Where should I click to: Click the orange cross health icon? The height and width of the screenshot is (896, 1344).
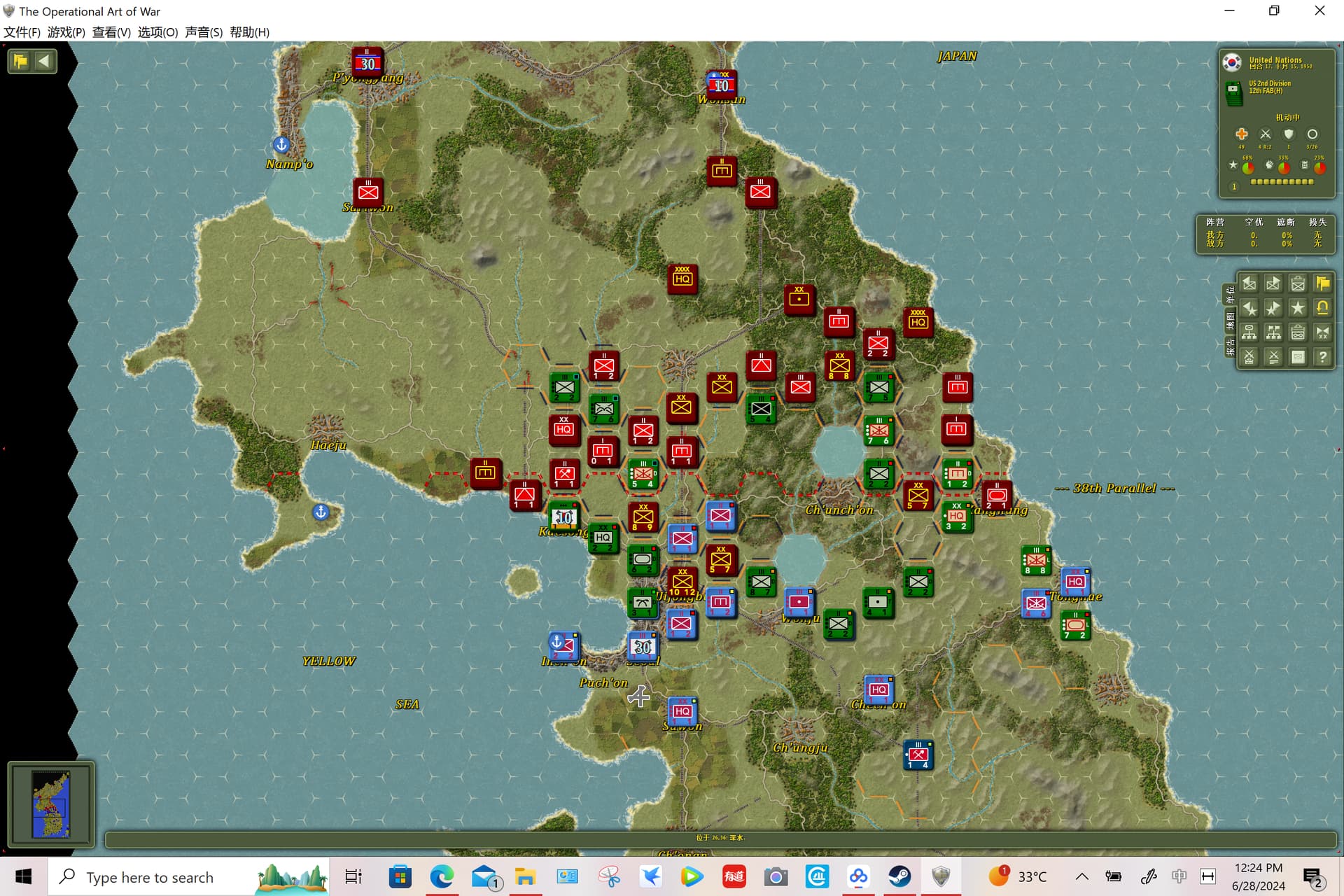[x=1241, y=134]
